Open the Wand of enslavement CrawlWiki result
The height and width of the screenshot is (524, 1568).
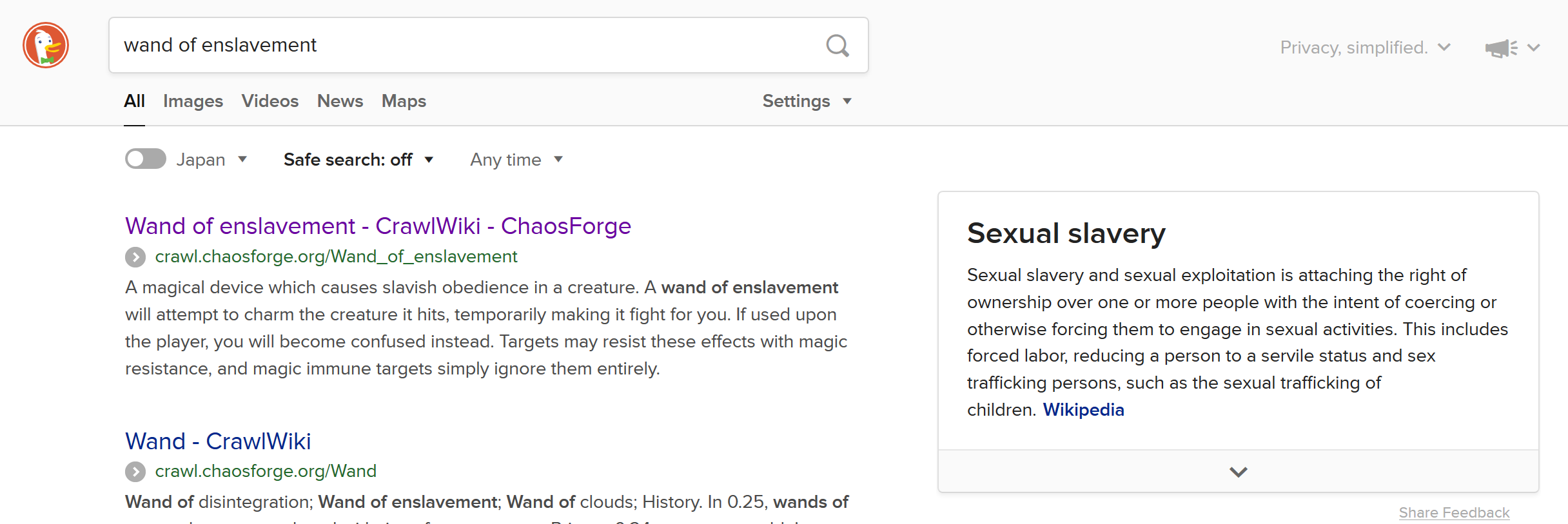coord(378,226)
